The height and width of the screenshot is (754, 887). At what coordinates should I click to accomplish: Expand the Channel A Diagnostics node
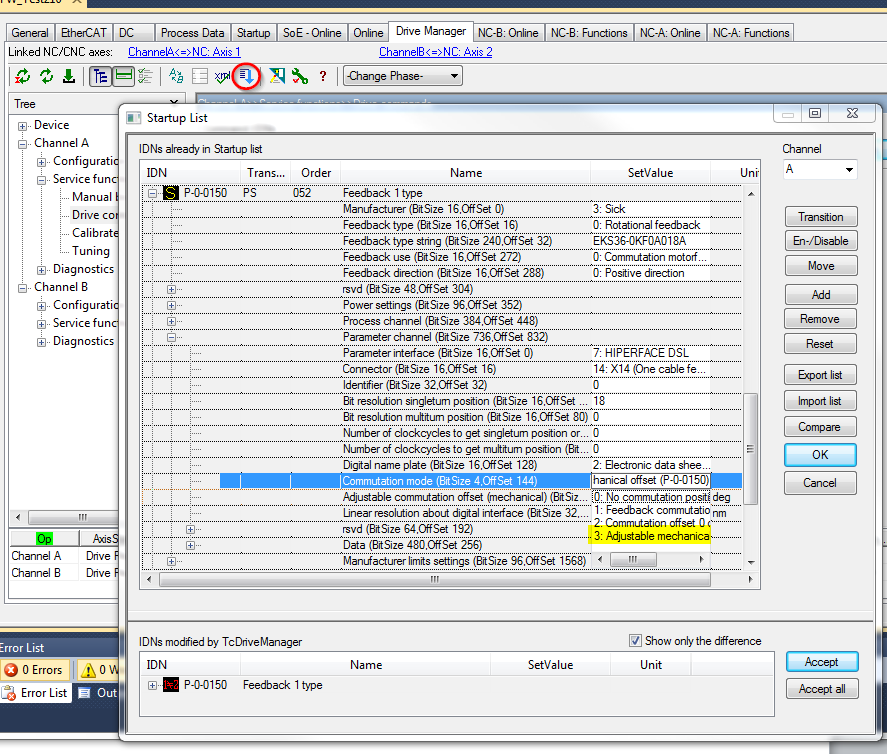coord(41,270)
